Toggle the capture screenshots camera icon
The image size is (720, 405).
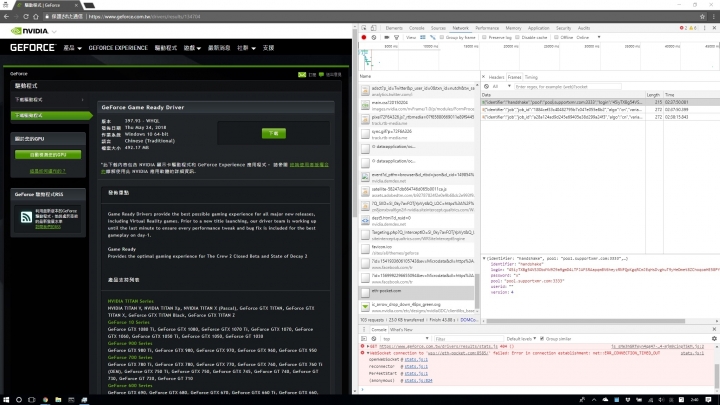coord(387,37)
